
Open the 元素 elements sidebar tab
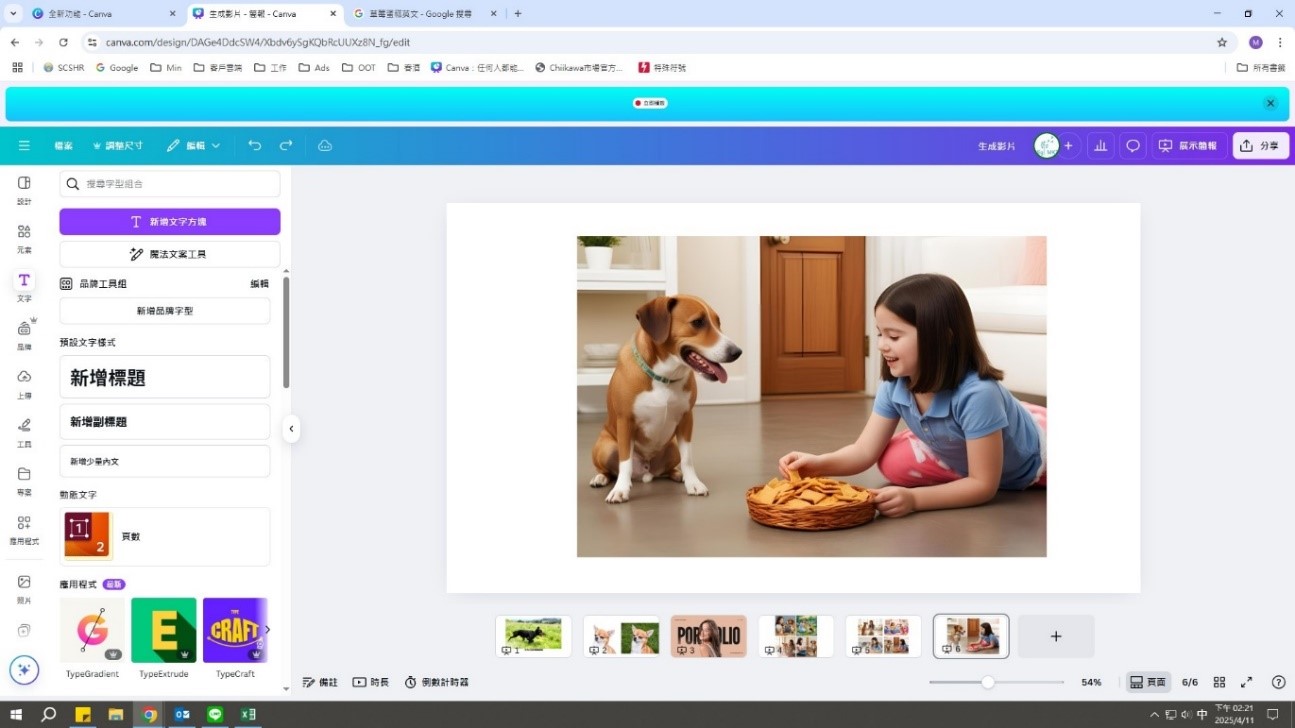point(24,238)
